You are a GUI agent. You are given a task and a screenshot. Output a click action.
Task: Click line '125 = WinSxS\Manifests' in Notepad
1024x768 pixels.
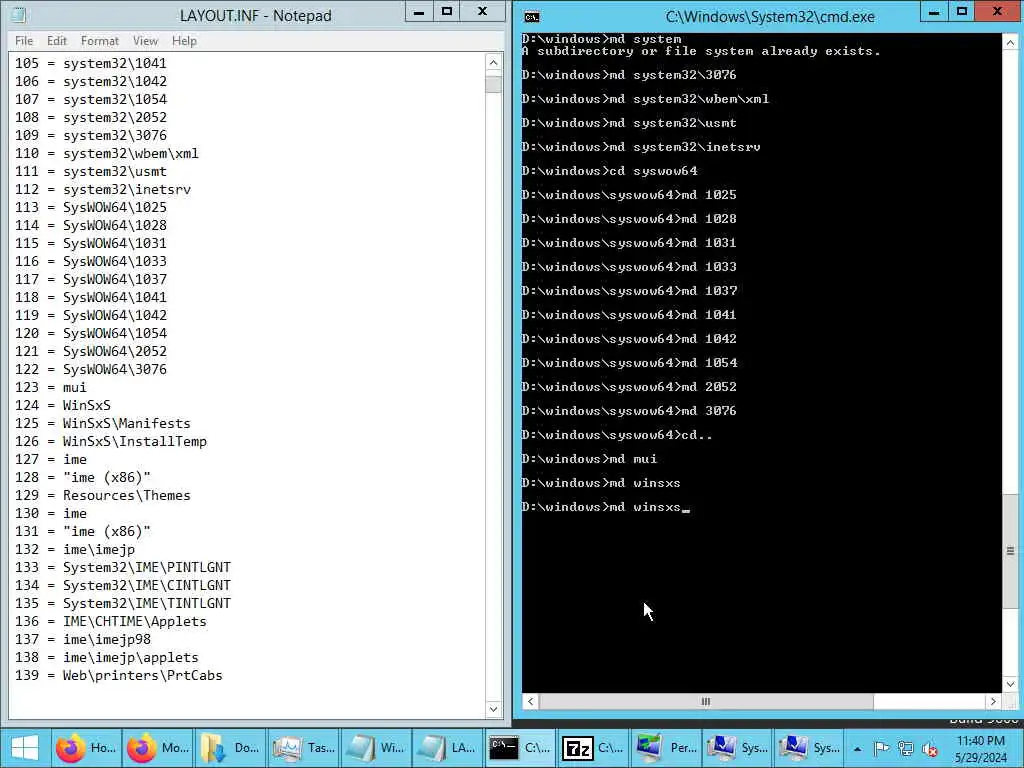coord(103,423)
